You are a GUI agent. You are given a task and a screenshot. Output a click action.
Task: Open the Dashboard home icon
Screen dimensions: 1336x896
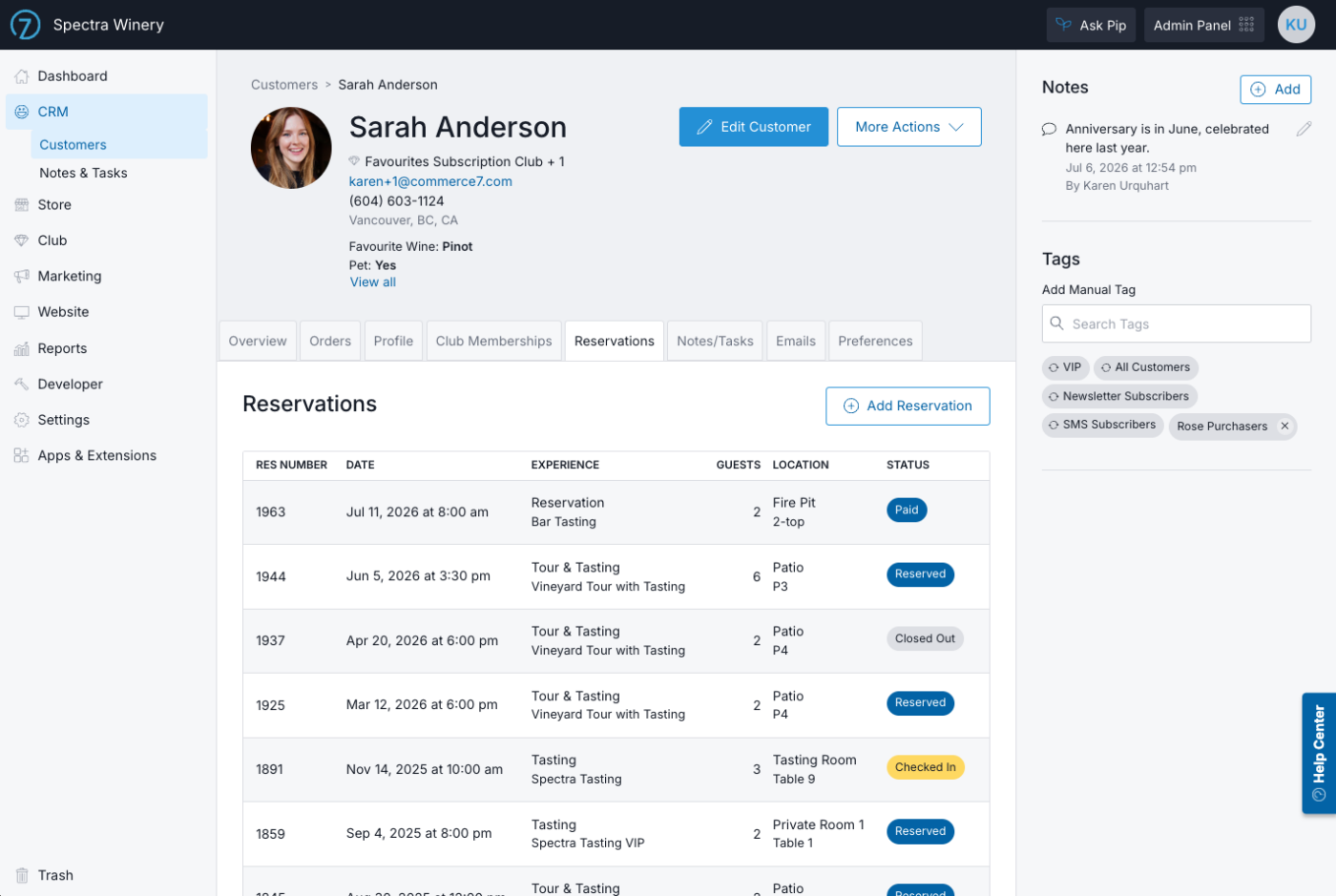point(21,76)
